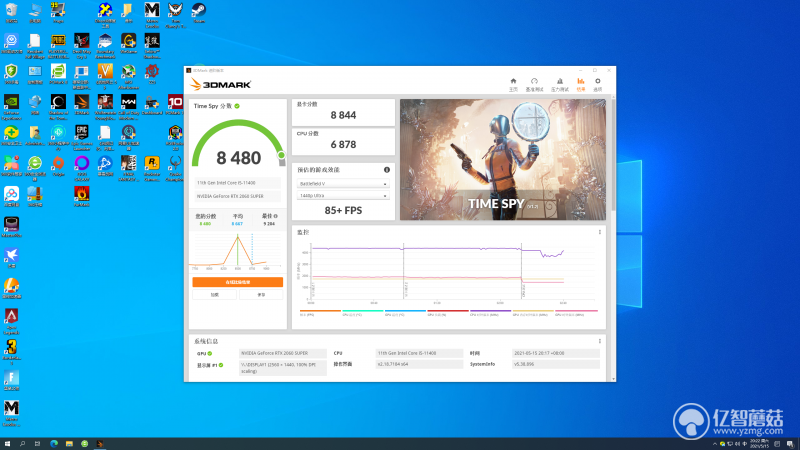Toggle the purple CPU clock legend series
This screenshot has height=450, width=800.
coord(490,313)
